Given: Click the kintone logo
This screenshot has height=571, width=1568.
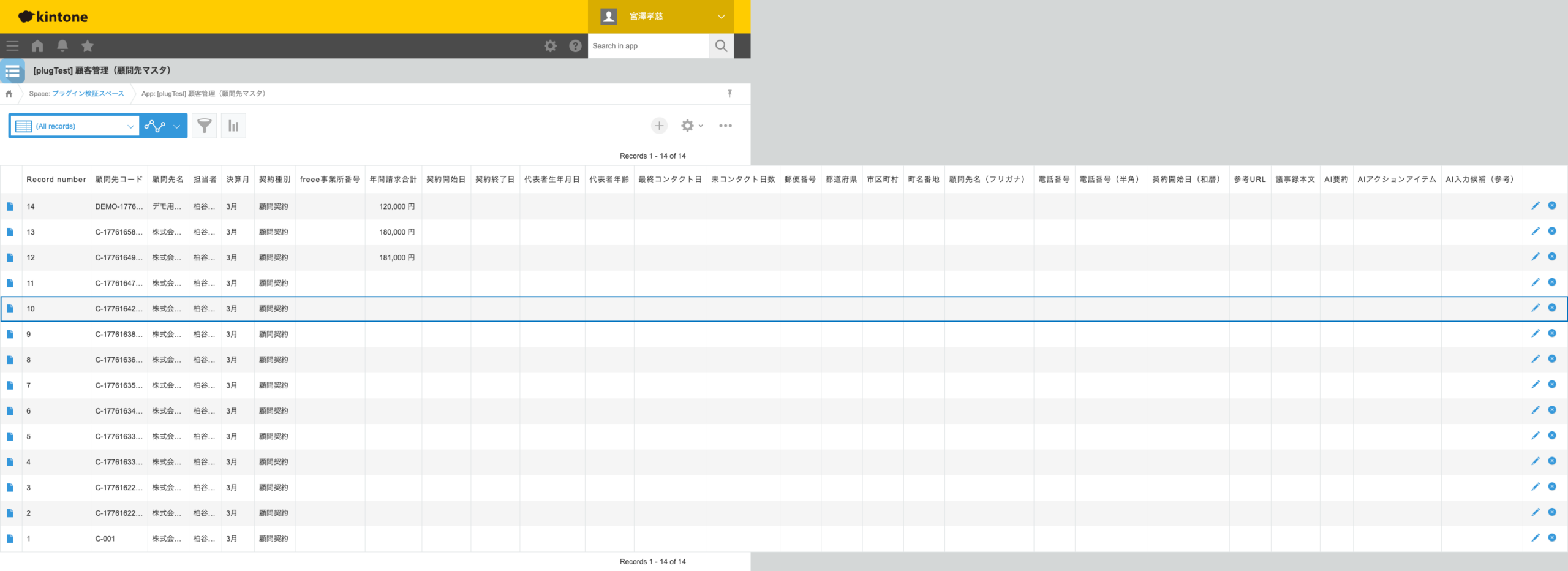Looking at the screenshot, I should pyautogui.click(x=53, y=17).
